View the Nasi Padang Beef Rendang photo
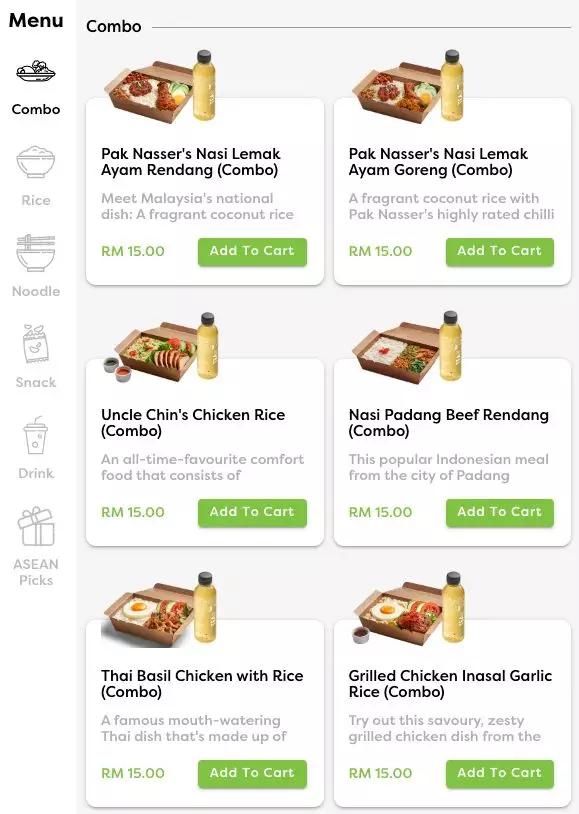 (408, 348)
